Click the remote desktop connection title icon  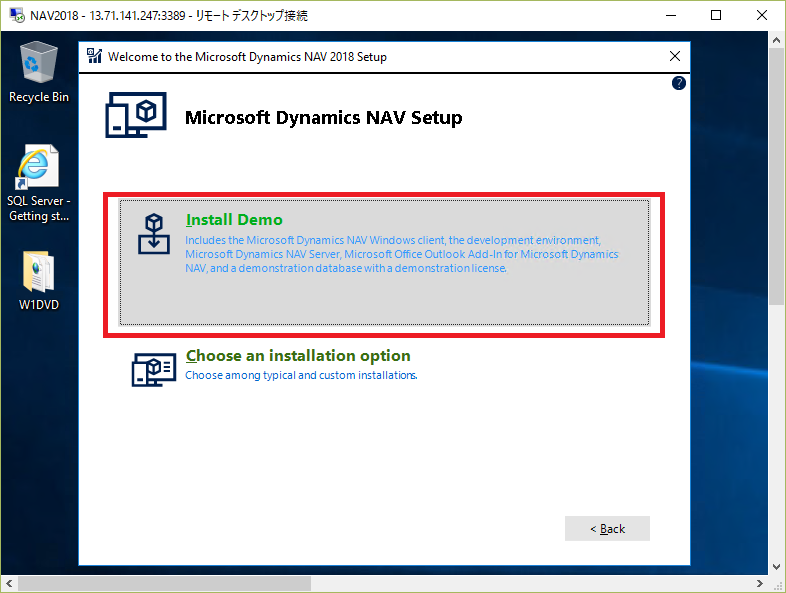[x=17, y=15]
